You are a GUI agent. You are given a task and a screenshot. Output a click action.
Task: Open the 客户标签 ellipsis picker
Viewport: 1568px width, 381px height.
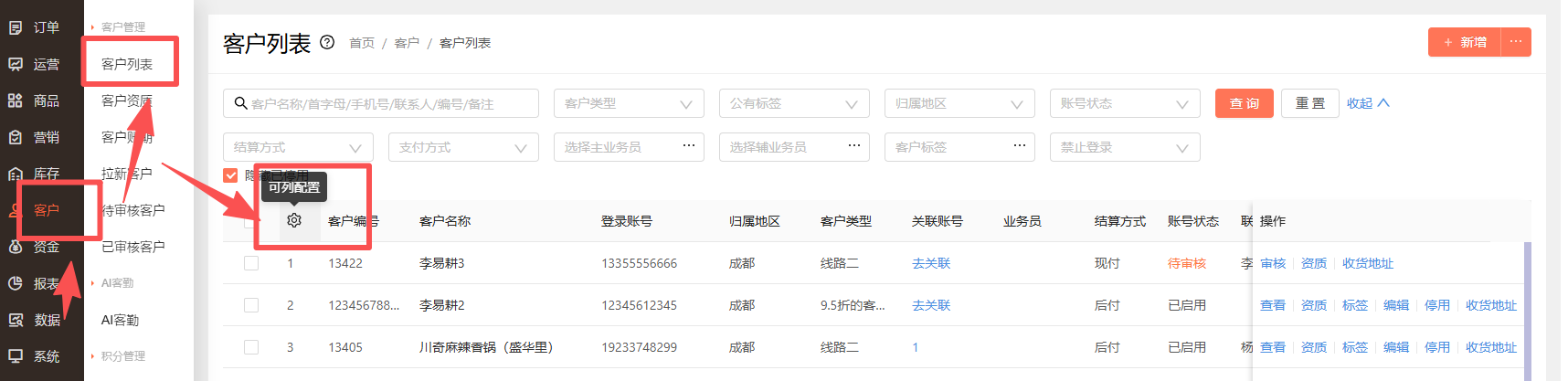click(x=1020, y=146)
